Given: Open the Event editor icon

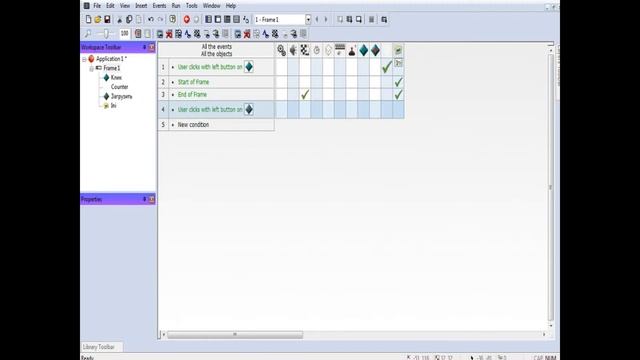Looking at the screenshot, I should click(227, 19).
